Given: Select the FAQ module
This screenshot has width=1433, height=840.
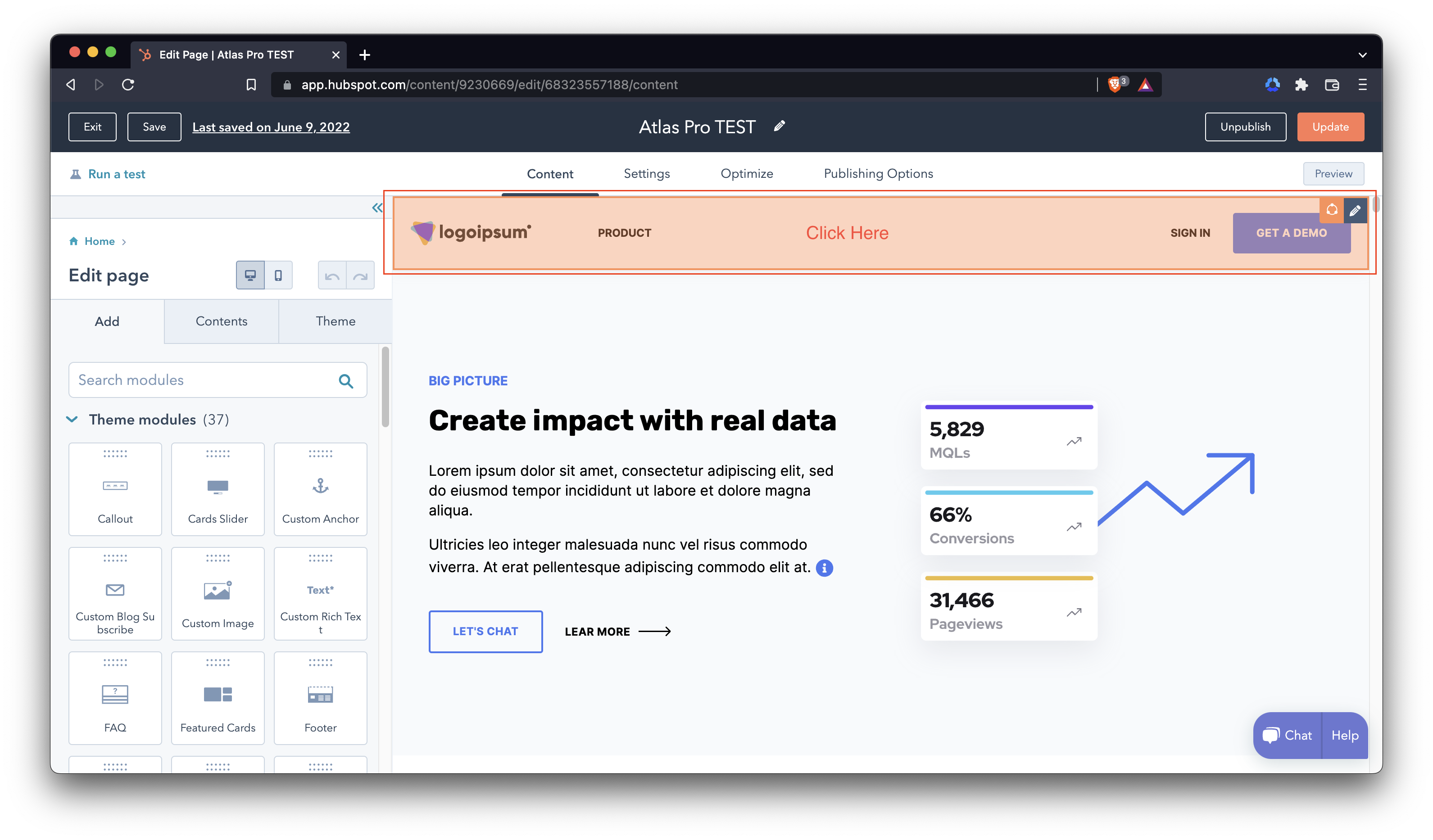Looking at the screenshot, I should coord(115,698).
